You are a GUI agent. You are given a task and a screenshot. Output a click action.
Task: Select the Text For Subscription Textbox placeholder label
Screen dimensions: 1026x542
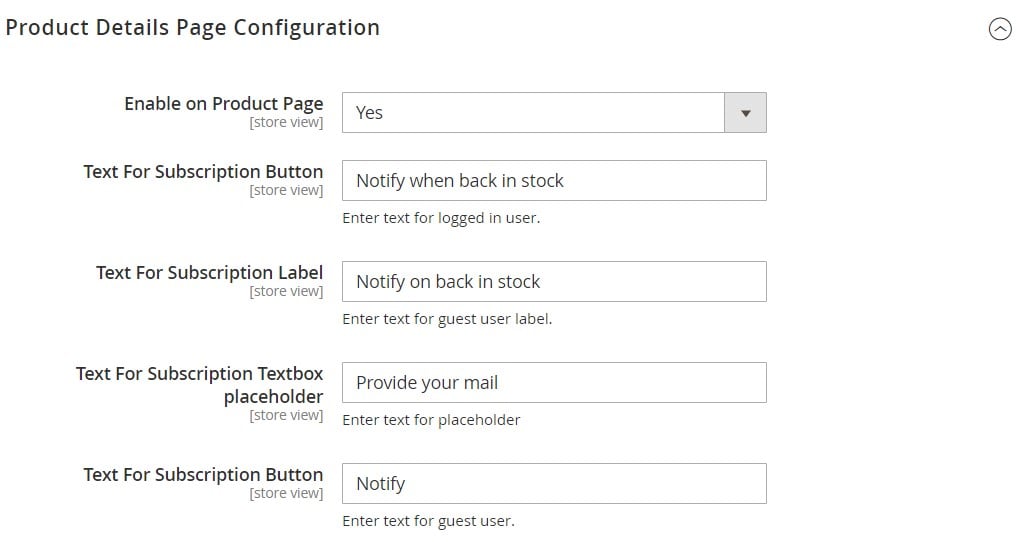tap(200, 385)
